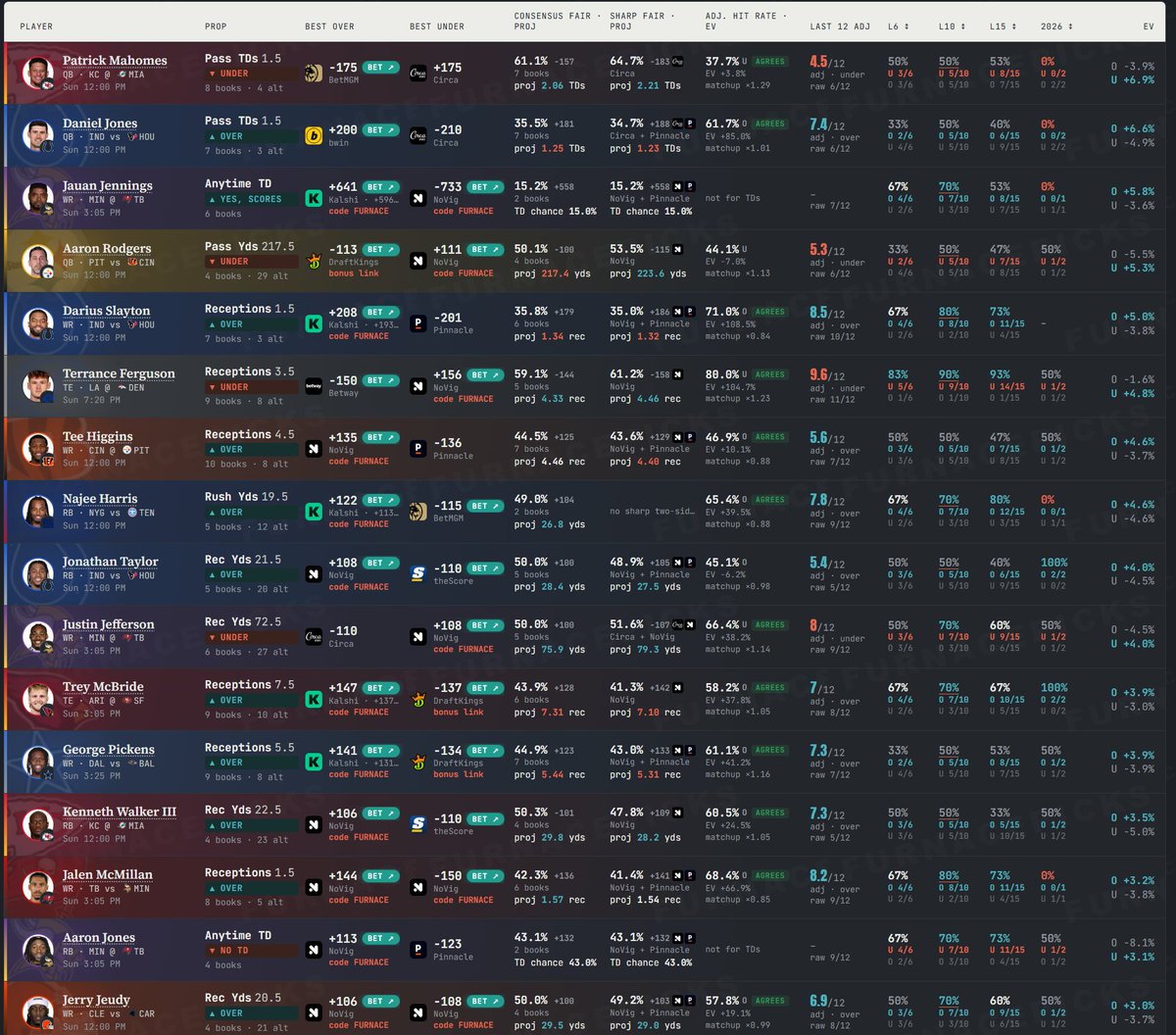Select the NoVig logo in Jauan Jennings' row
The image size is (1176, 1035).
pyautogui.click(x=418, y=198)
